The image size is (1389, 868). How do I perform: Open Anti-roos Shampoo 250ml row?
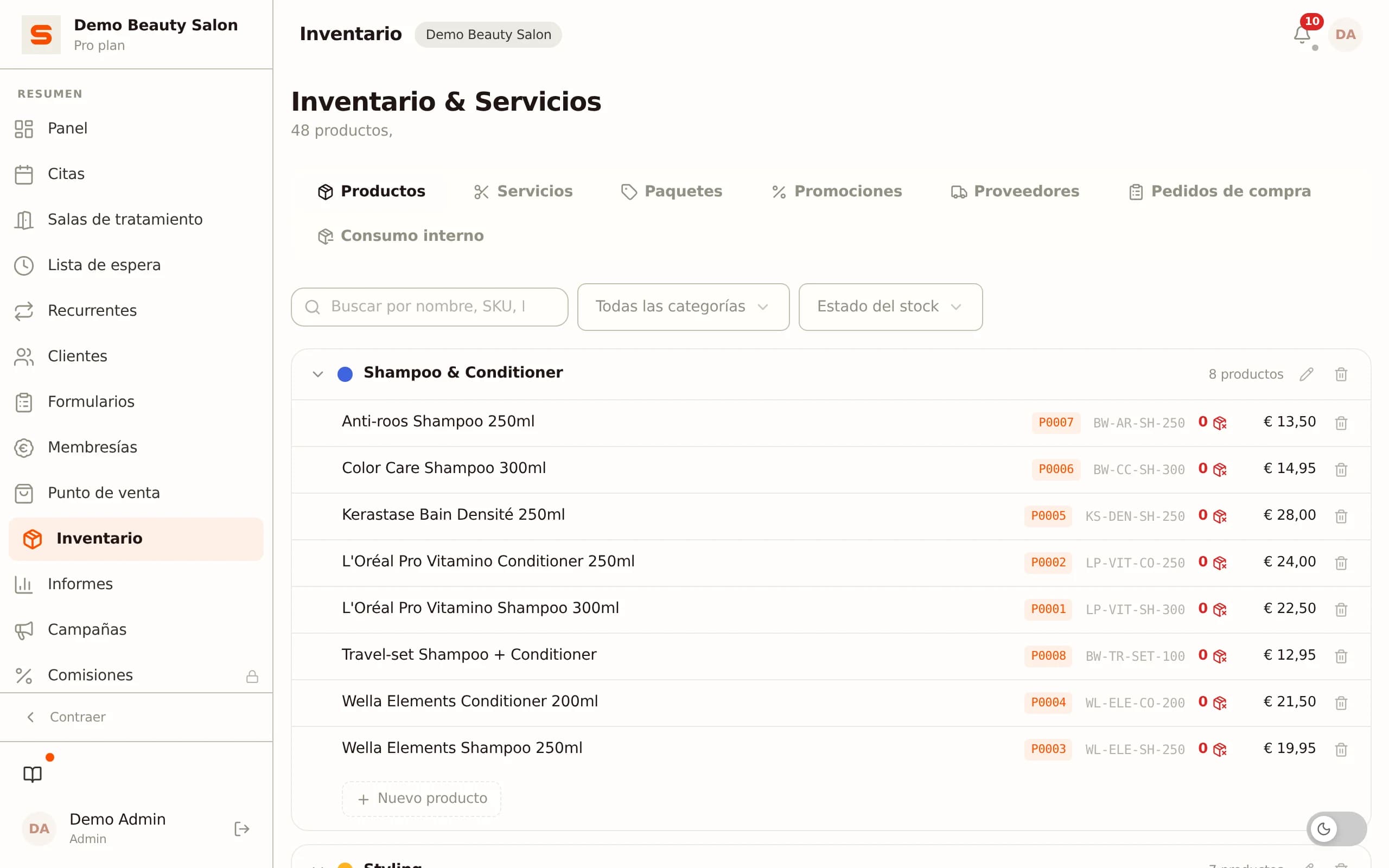[x=831, y=423]
